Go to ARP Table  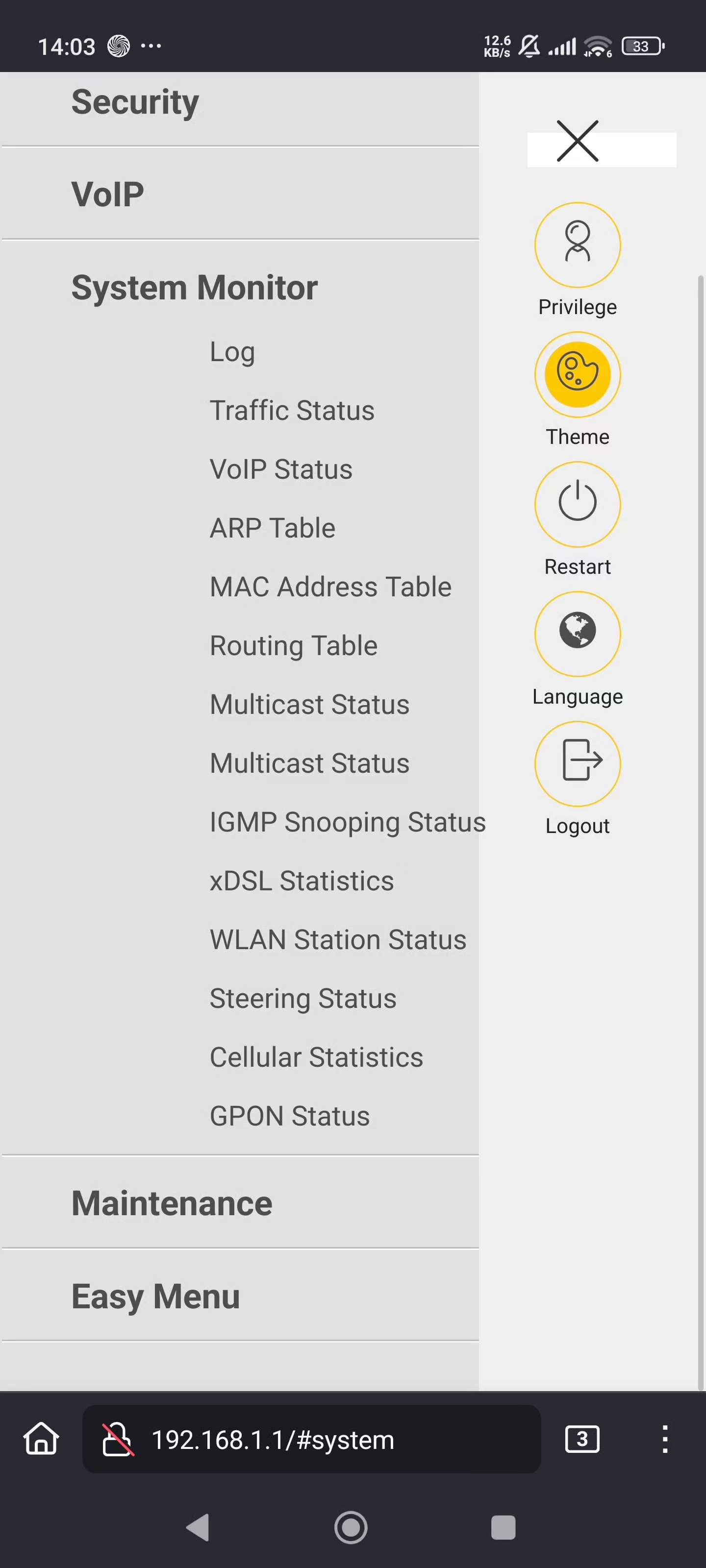(x=272, y=528)
